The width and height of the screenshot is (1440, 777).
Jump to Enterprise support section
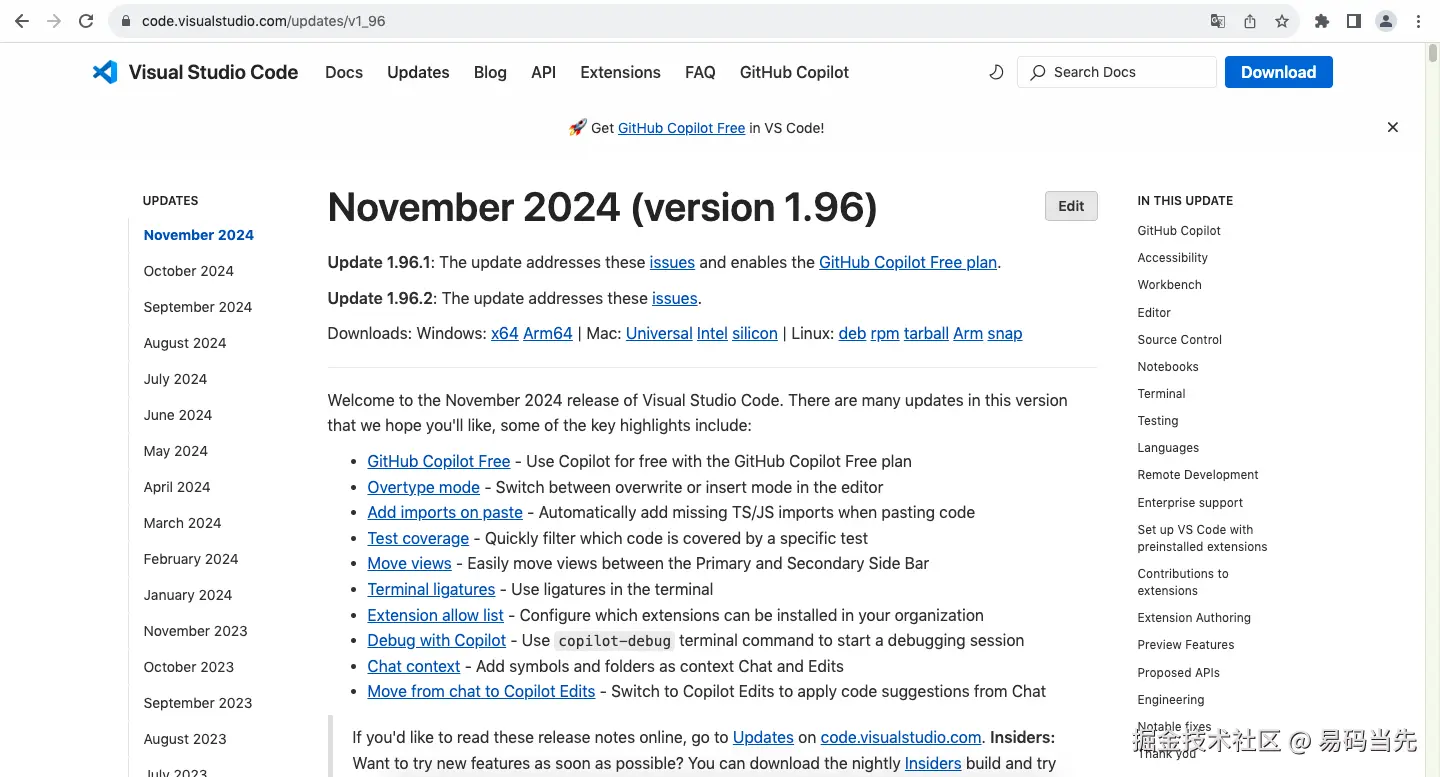click(1190, 503)
